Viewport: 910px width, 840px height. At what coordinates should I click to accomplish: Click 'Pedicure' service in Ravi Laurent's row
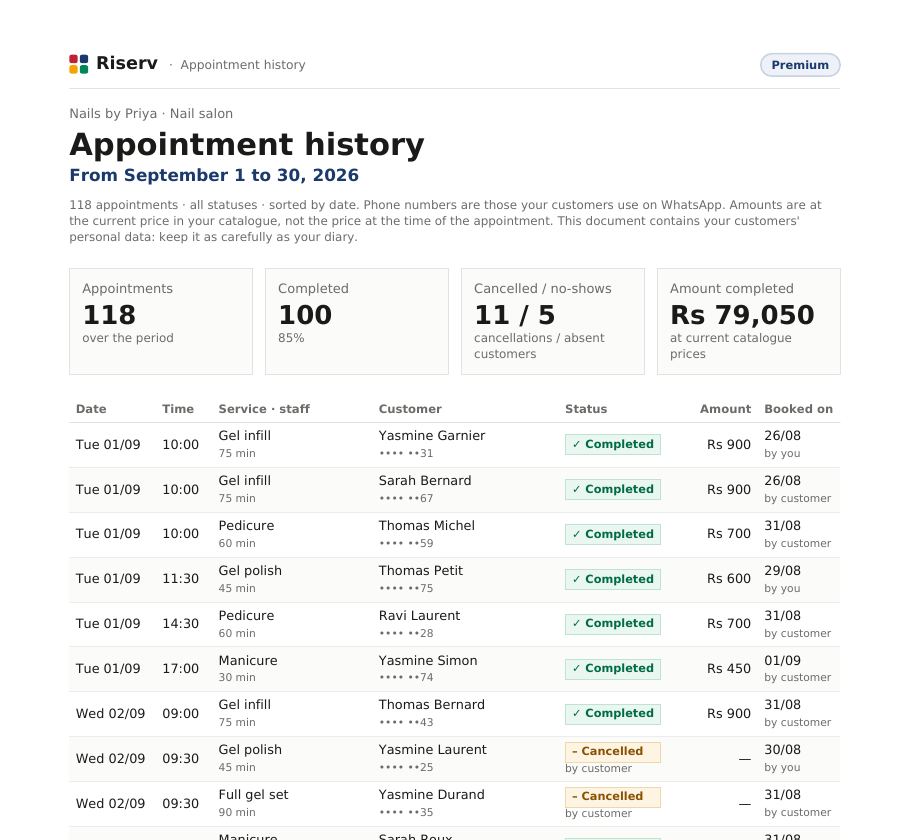pyautogui.click(x=246, y=615)
